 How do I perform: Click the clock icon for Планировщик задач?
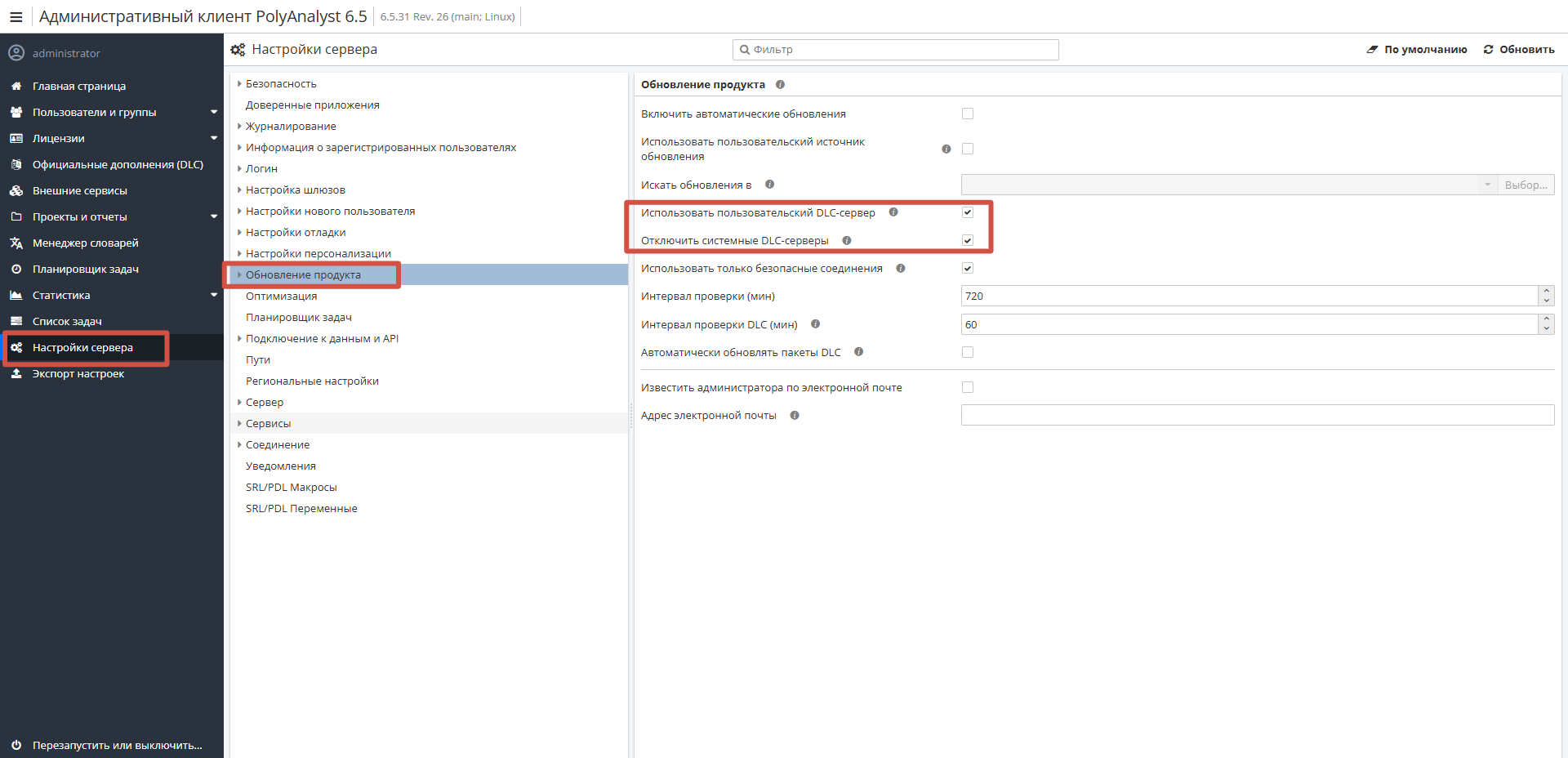(16, 269)
